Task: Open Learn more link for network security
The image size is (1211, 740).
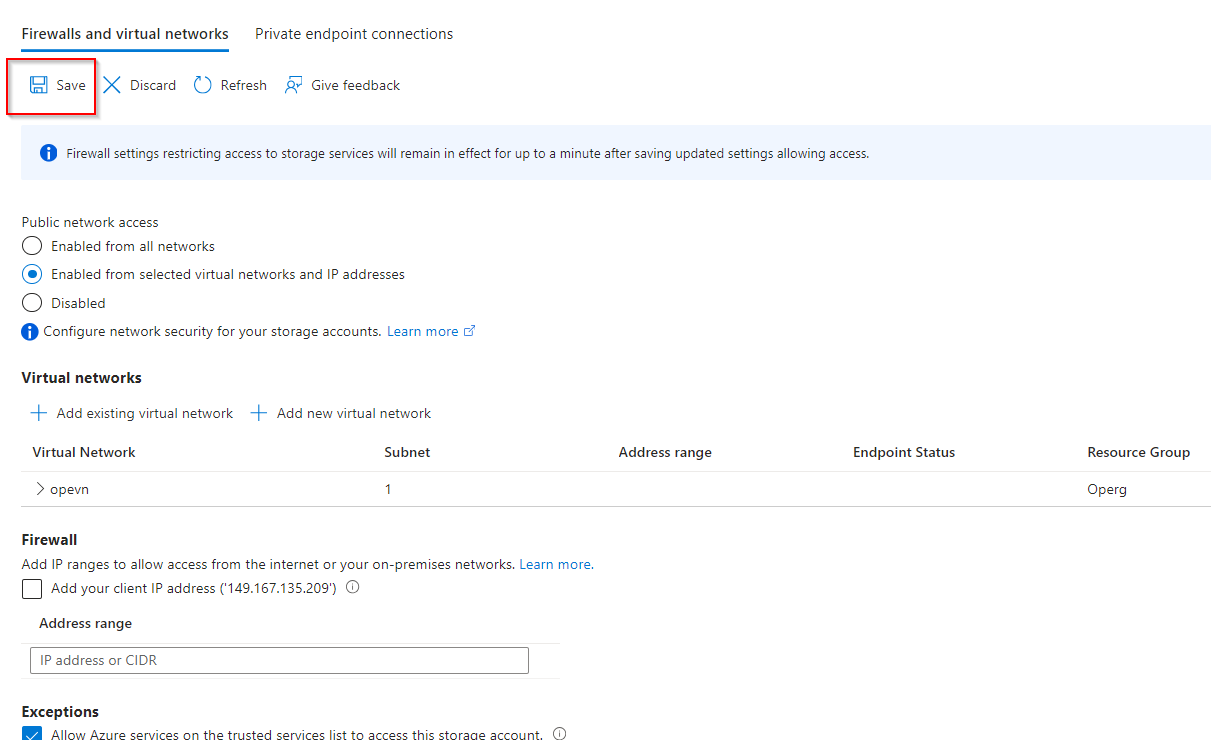Action: pos(430,331)
